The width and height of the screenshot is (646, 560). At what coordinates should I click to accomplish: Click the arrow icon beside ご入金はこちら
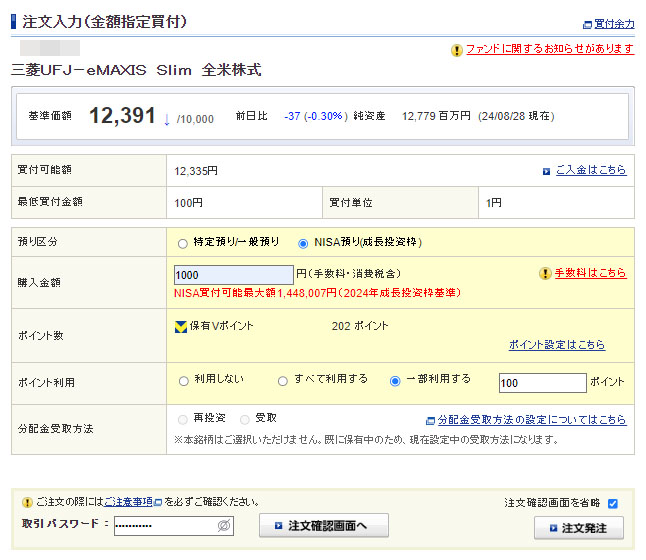(546, 171)
